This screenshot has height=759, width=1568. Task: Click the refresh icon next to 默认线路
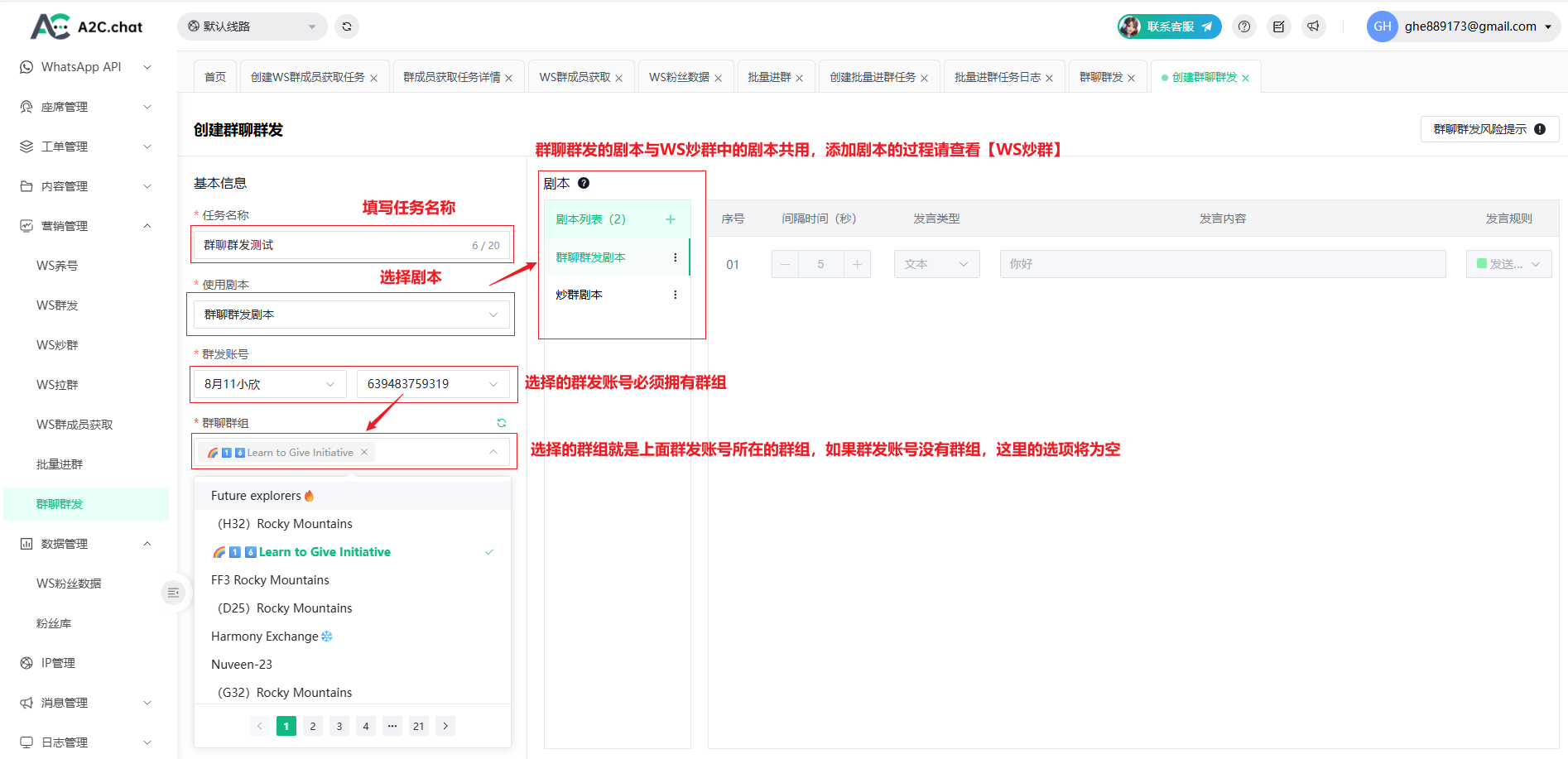click(x=347, y=26)
